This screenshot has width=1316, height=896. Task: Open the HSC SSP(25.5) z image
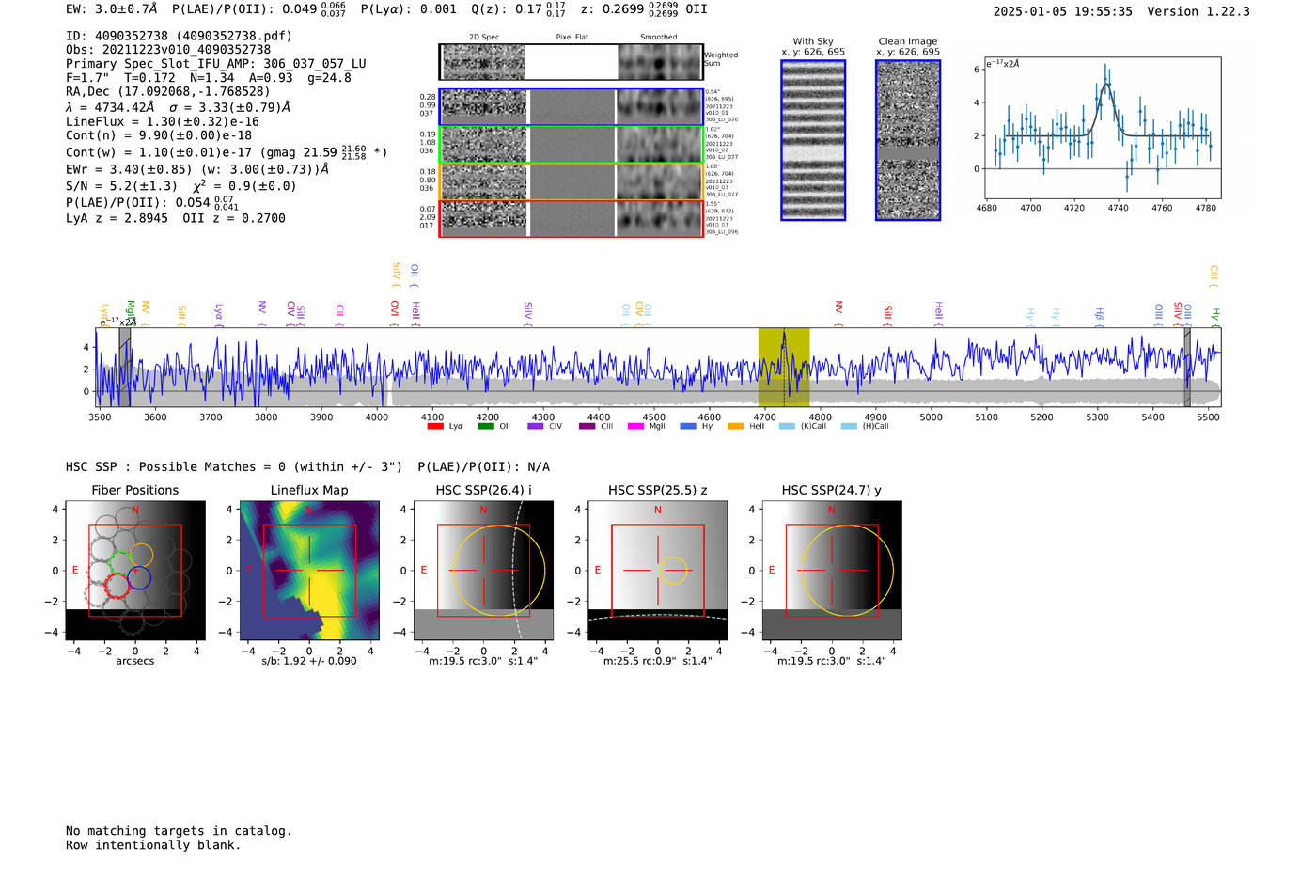658,571
